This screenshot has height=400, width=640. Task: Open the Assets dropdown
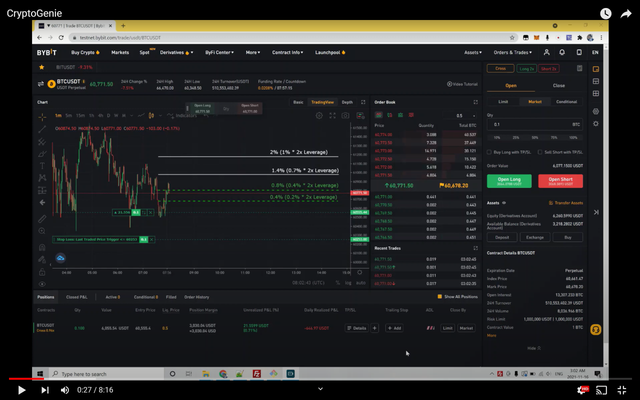click(x=473, y=52)
